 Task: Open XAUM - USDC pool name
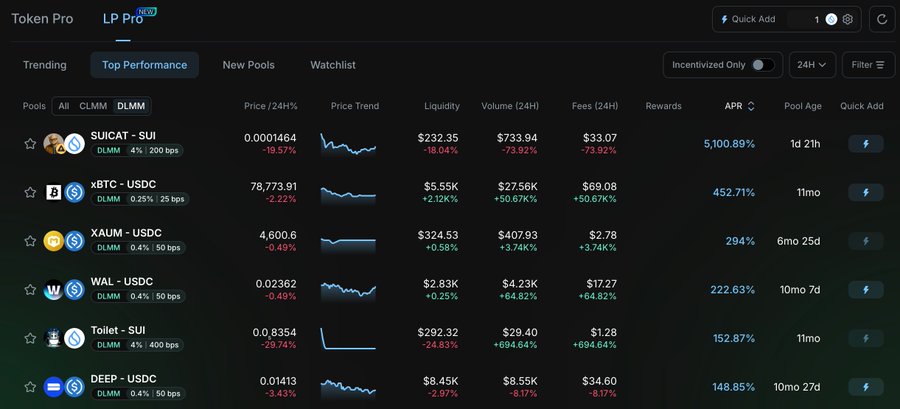[x=126, y=233]
